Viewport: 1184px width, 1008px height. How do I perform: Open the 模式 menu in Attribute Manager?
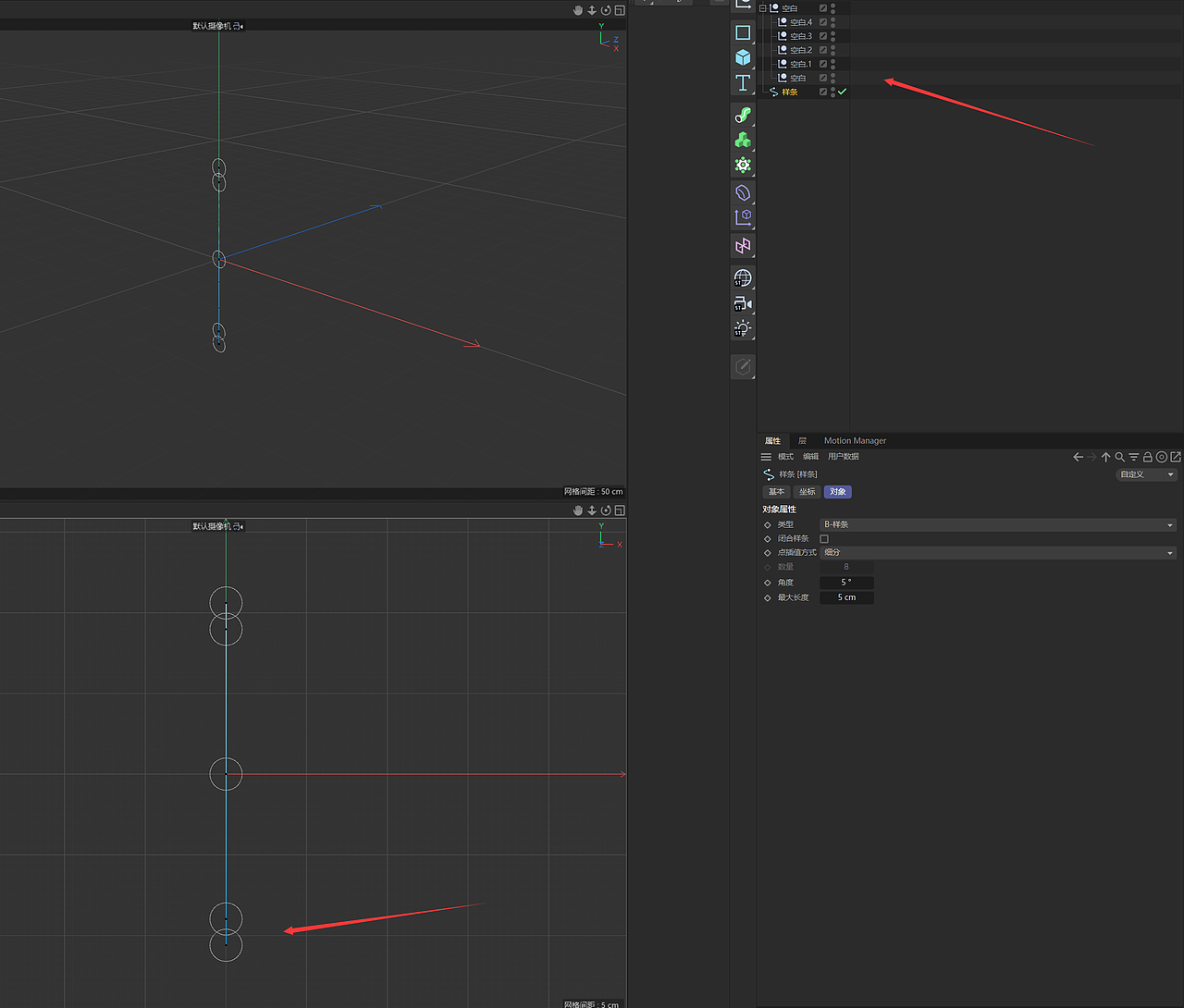pos(784,456)
